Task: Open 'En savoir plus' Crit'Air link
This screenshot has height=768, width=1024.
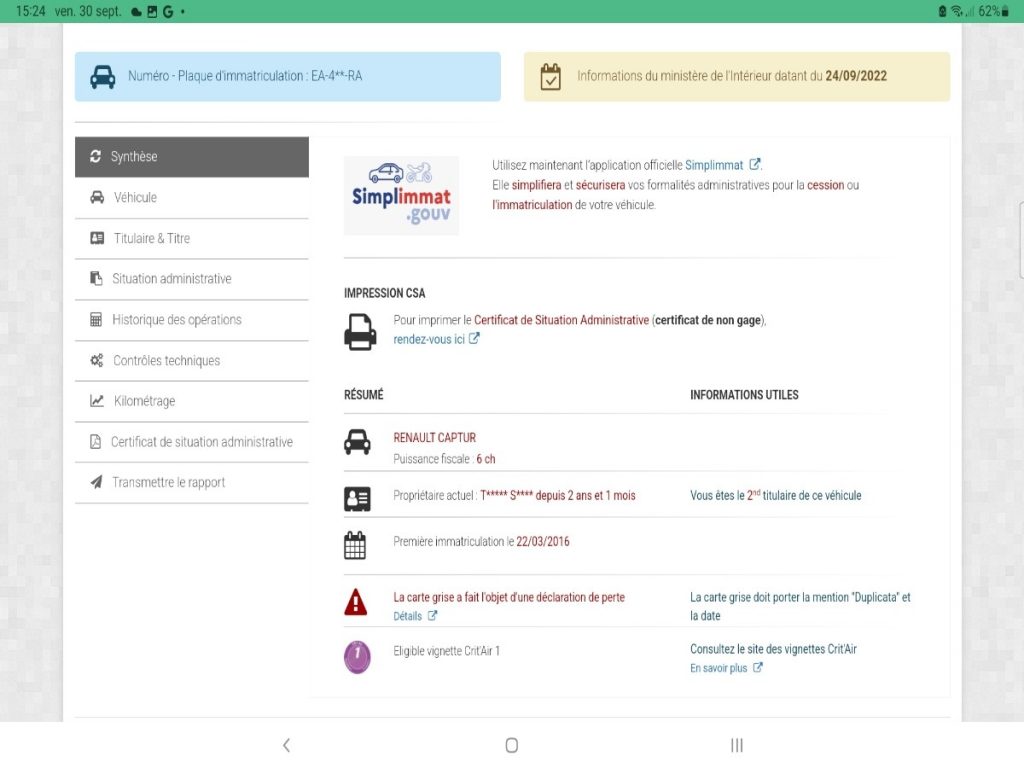Action: coord(718,668)
